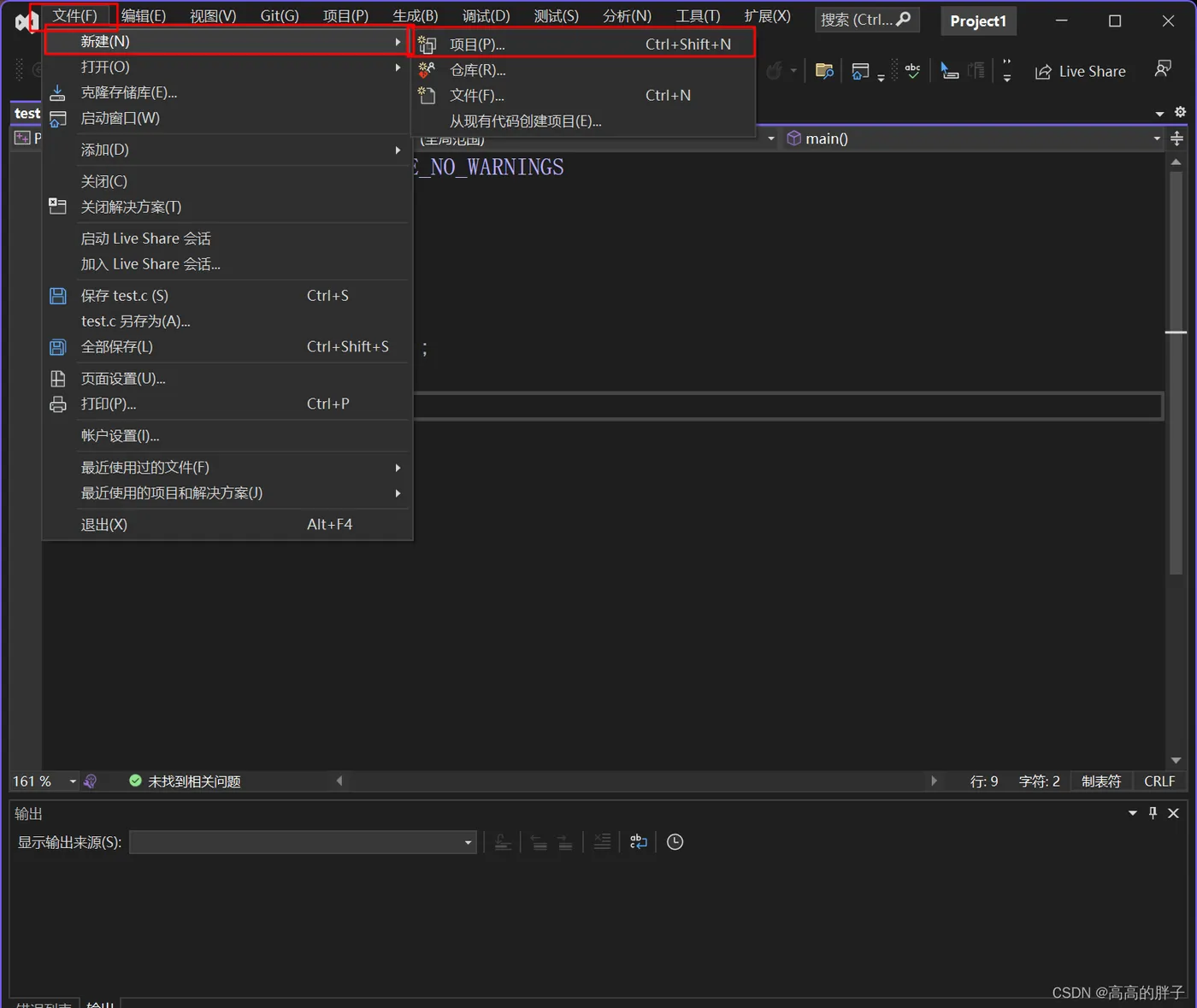The width and height of the screenshot is (1197, 1008).
Task: Expand the 打开(O) submenu
Action: (x=398, y=67)
